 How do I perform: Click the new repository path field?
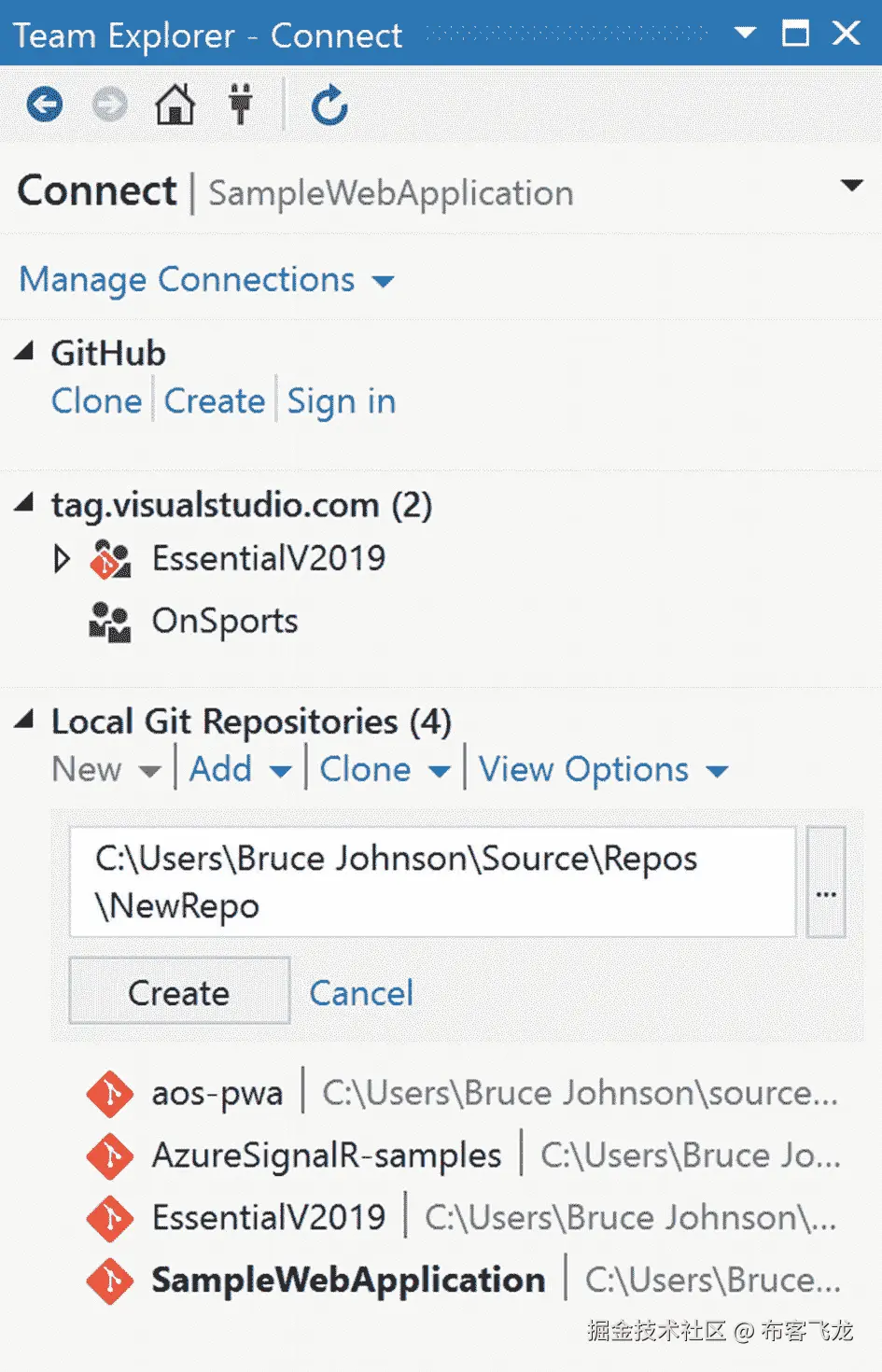(x=432, y=881)
